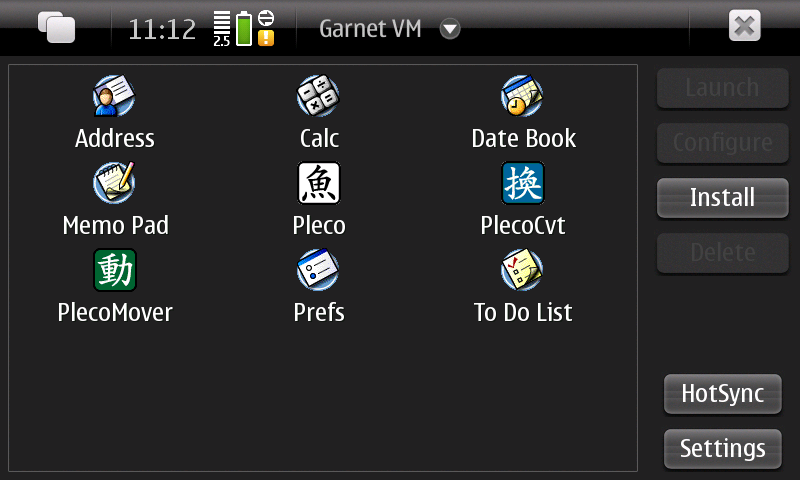This screenshot has width=800, height=480.
Task: Open the To Do List icon
Action: tap(522, 270)
